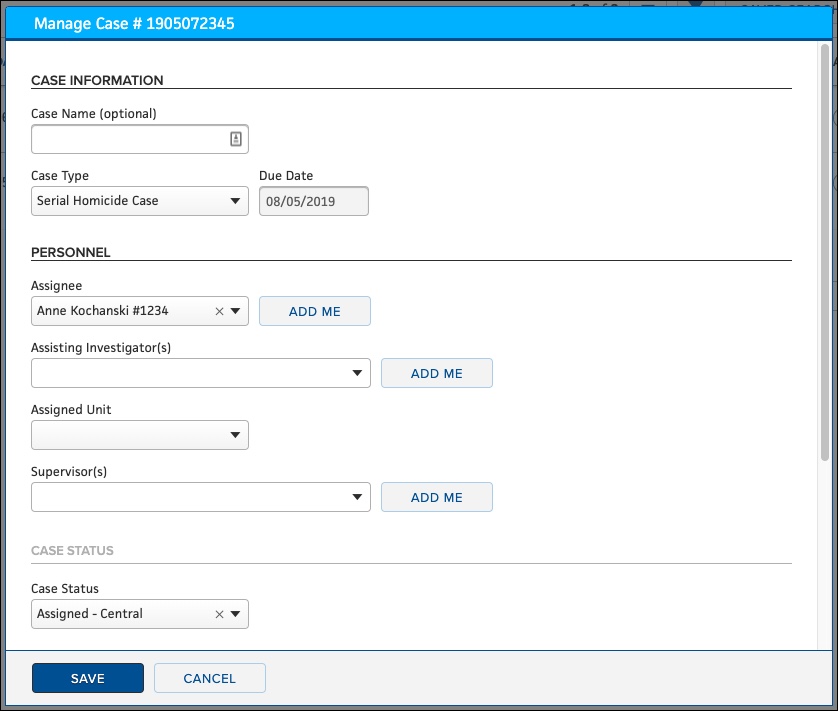Click ADD ME next to Supervisor(s)
The width and height of the screenshot is (838, 711).
[437, 497]
